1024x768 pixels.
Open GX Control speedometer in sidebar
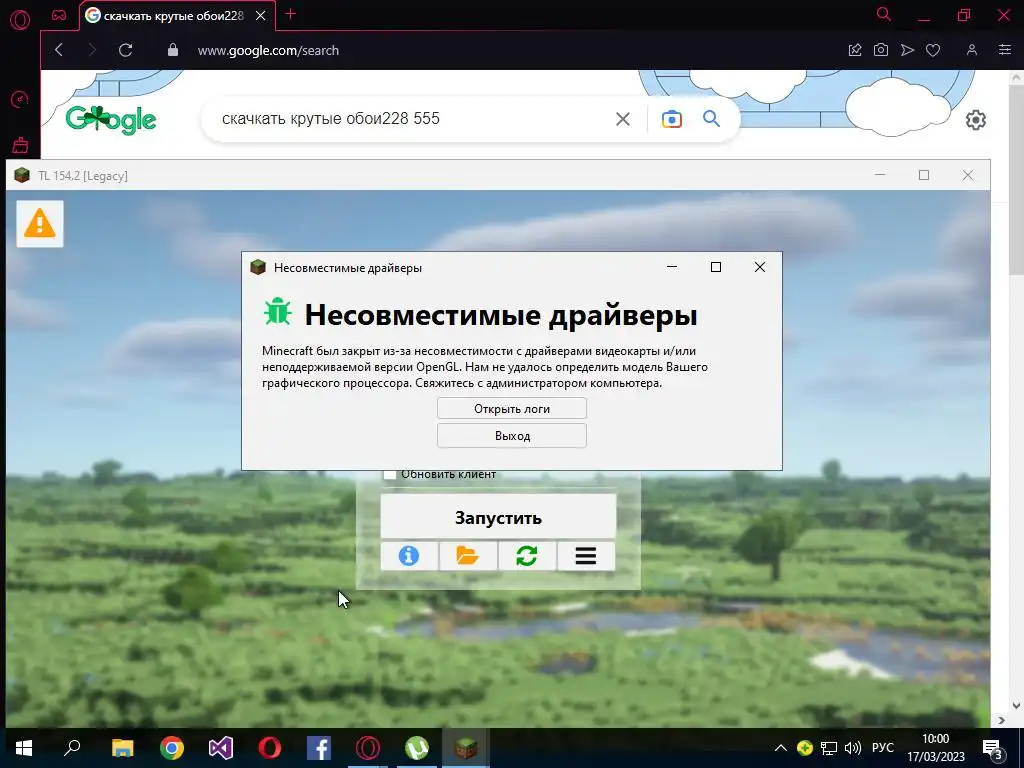[20, 99]
